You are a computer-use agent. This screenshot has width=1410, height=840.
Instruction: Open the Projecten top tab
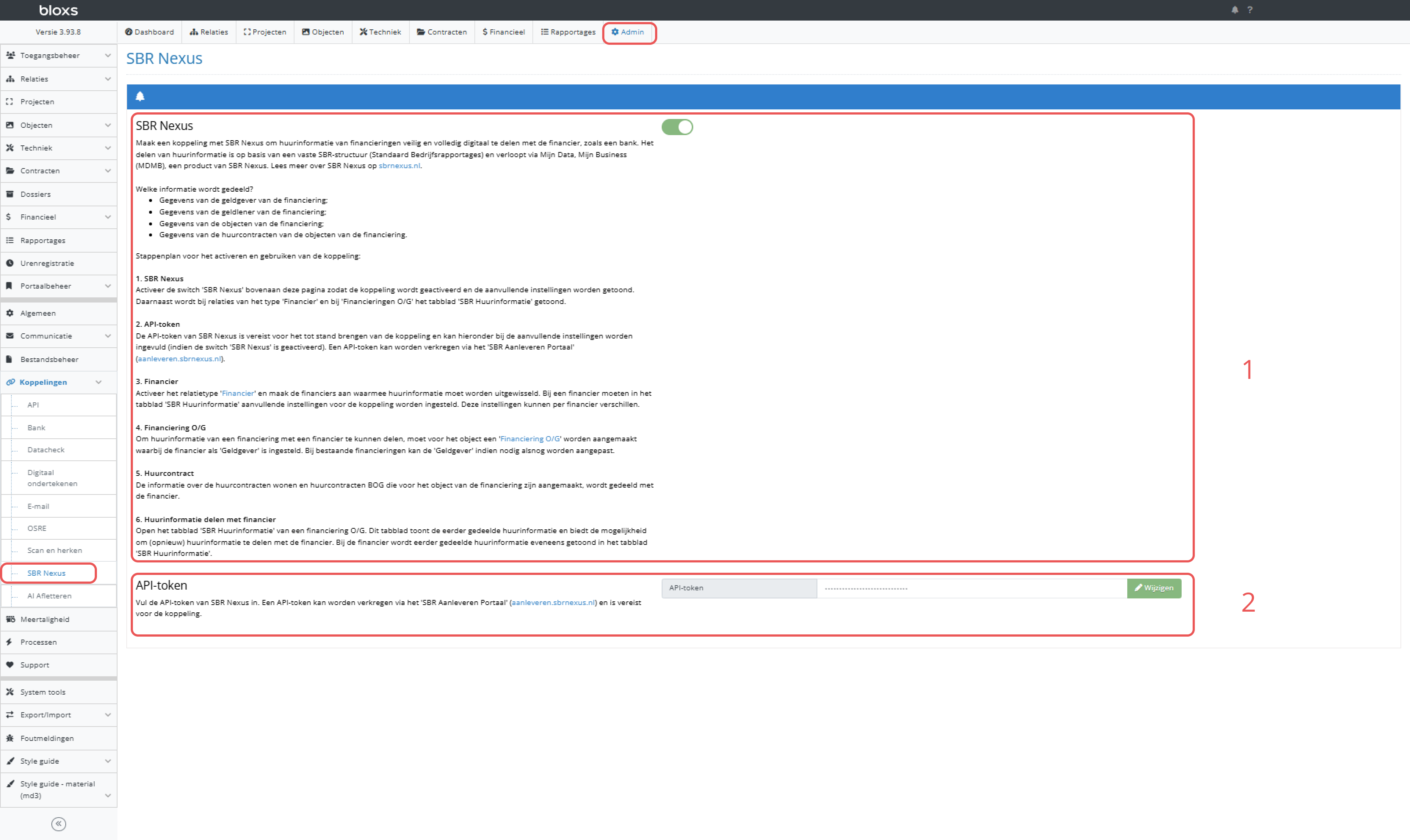tap(265, 32)
